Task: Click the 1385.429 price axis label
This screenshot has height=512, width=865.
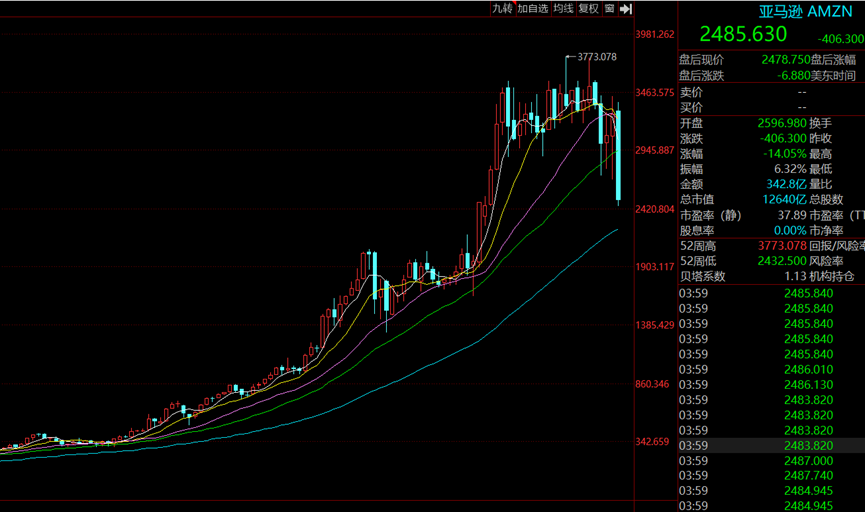Action: pyautogui.click(x=655, y=325)
